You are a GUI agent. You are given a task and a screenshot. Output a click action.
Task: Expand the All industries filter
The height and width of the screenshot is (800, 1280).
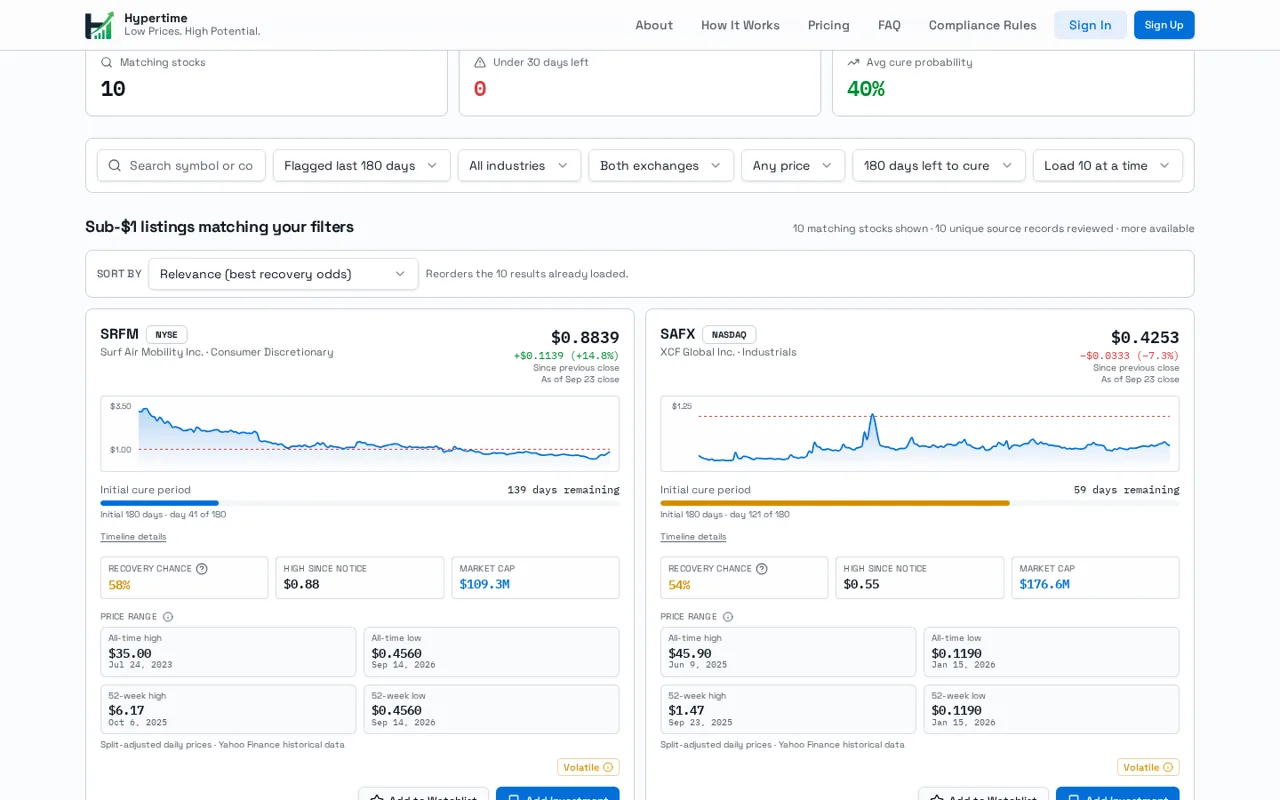click(519, 165)
